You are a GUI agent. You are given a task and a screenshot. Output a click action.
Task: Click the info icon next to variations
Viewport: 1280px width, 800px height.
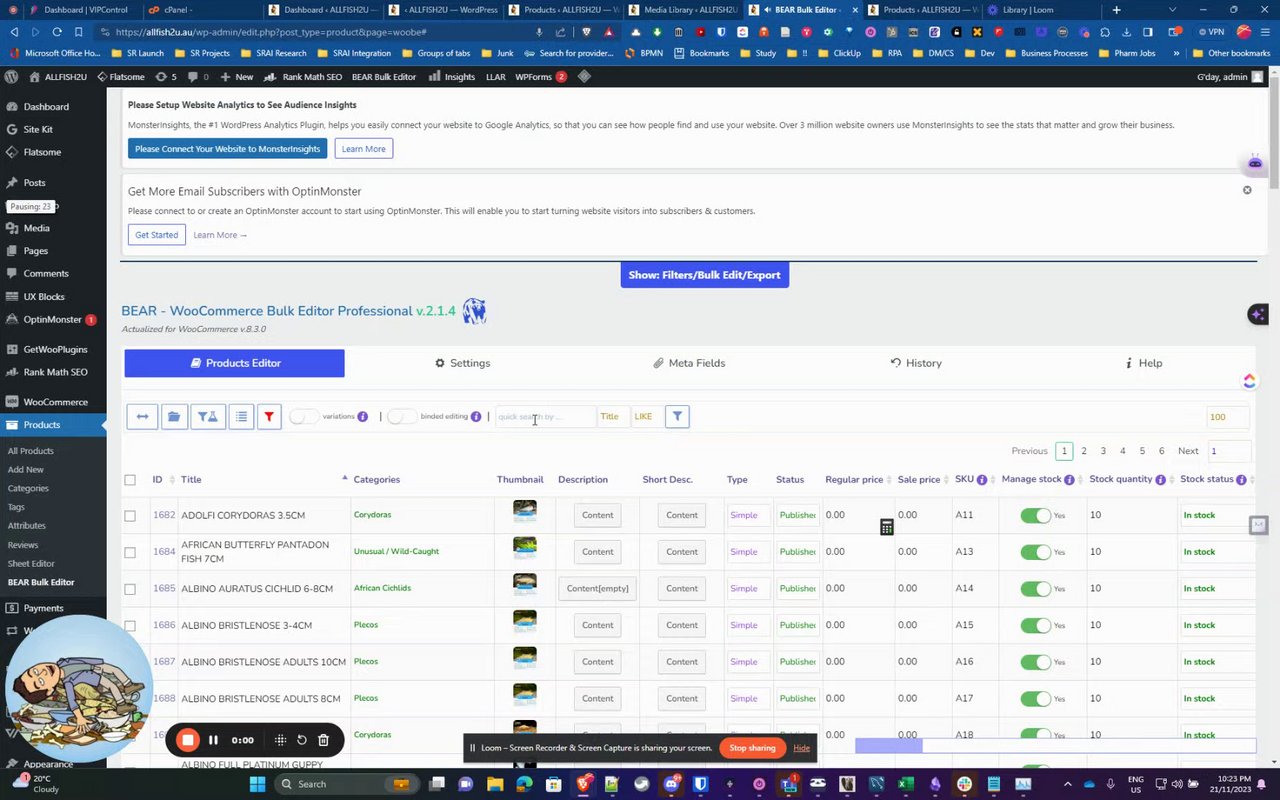click(x=362, y=417)
